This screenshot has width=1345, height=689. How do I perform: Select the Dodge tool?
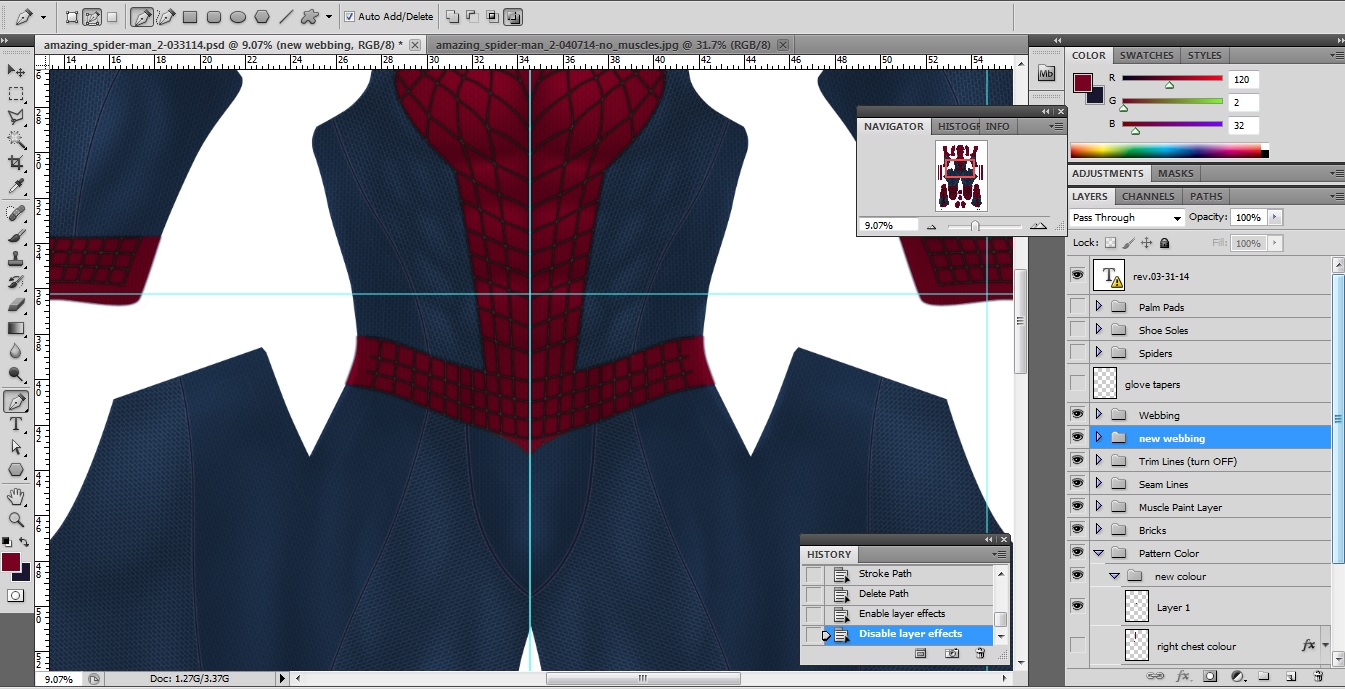tap(16, 375)
